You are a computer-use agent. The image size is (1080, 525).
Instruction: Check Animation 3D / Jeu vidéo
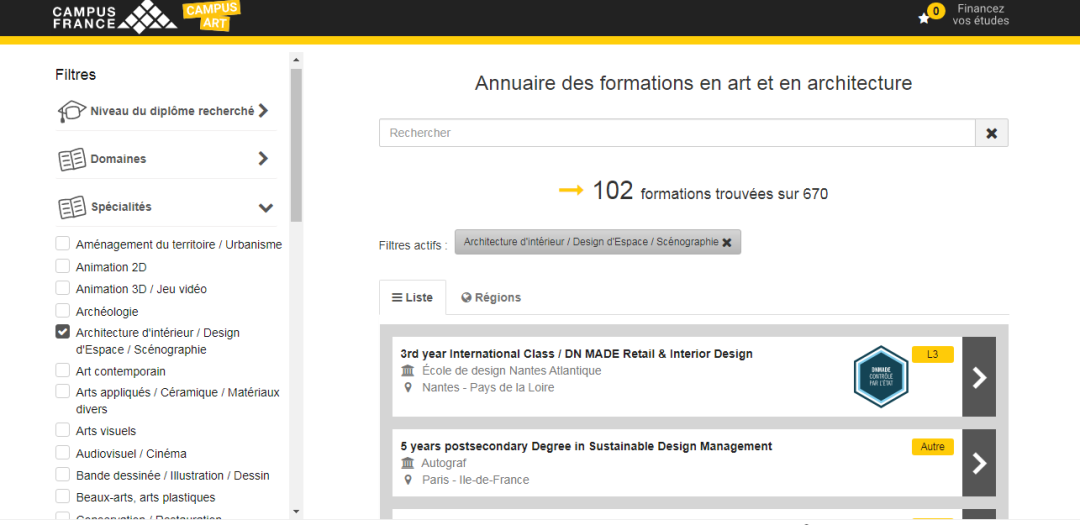[63, 289]
